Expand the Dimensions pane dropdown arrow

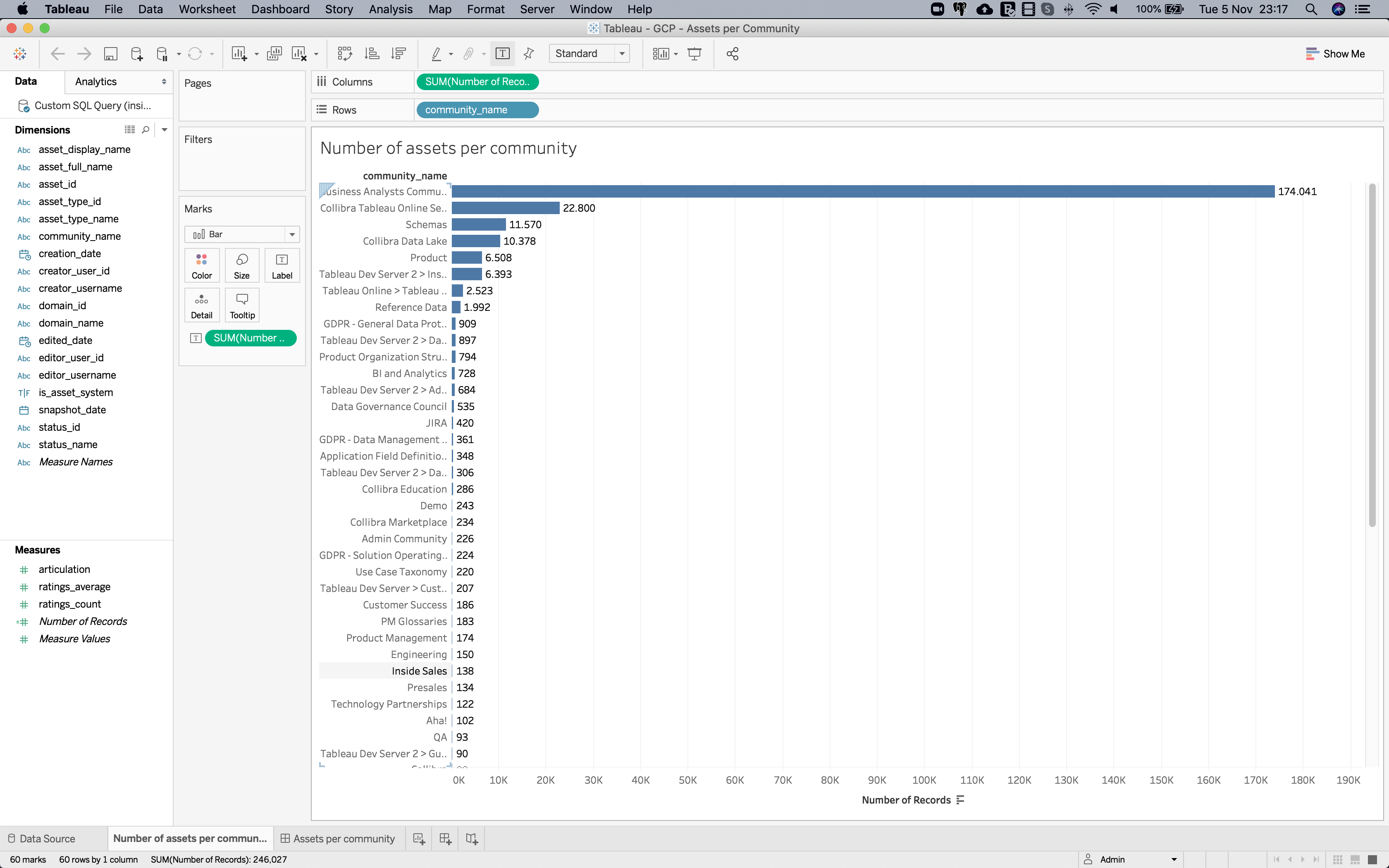click(165, 130)
